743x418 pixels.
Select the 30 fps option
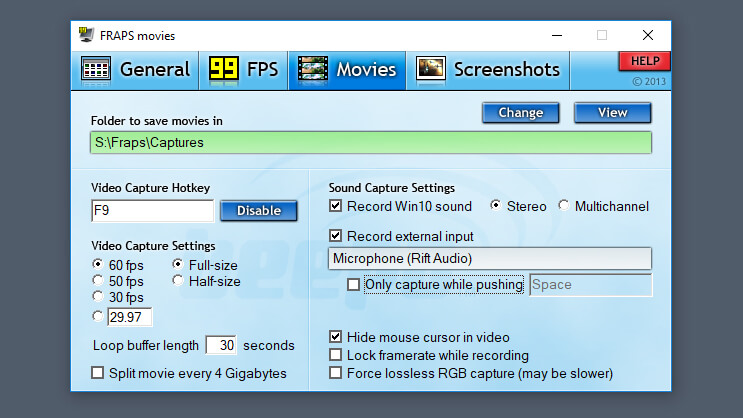tap(118, 297)
